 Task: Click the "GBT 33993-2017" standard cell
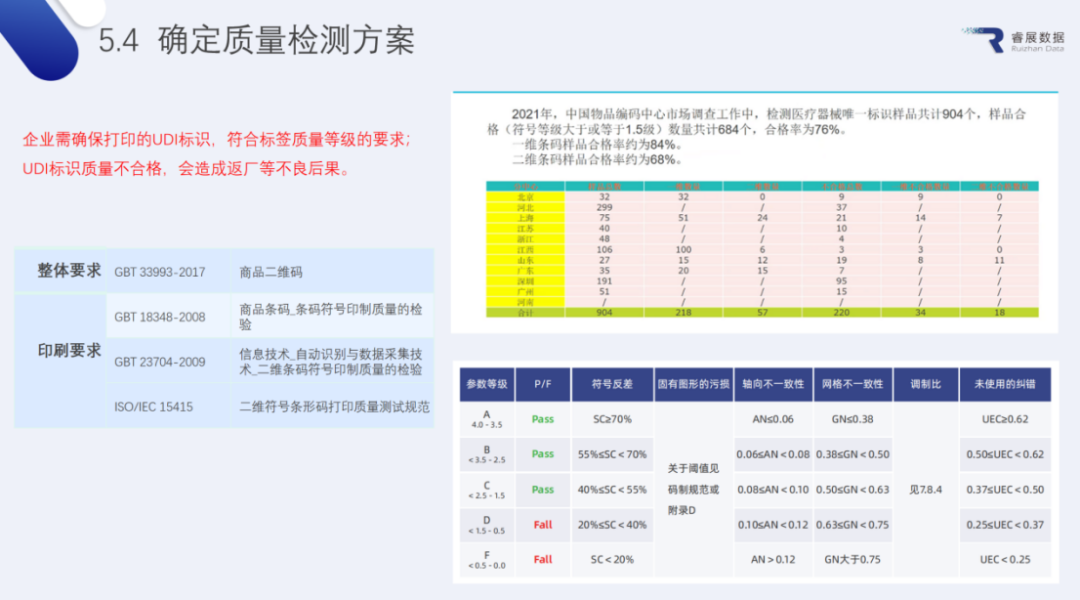click(x=160, y=272)
